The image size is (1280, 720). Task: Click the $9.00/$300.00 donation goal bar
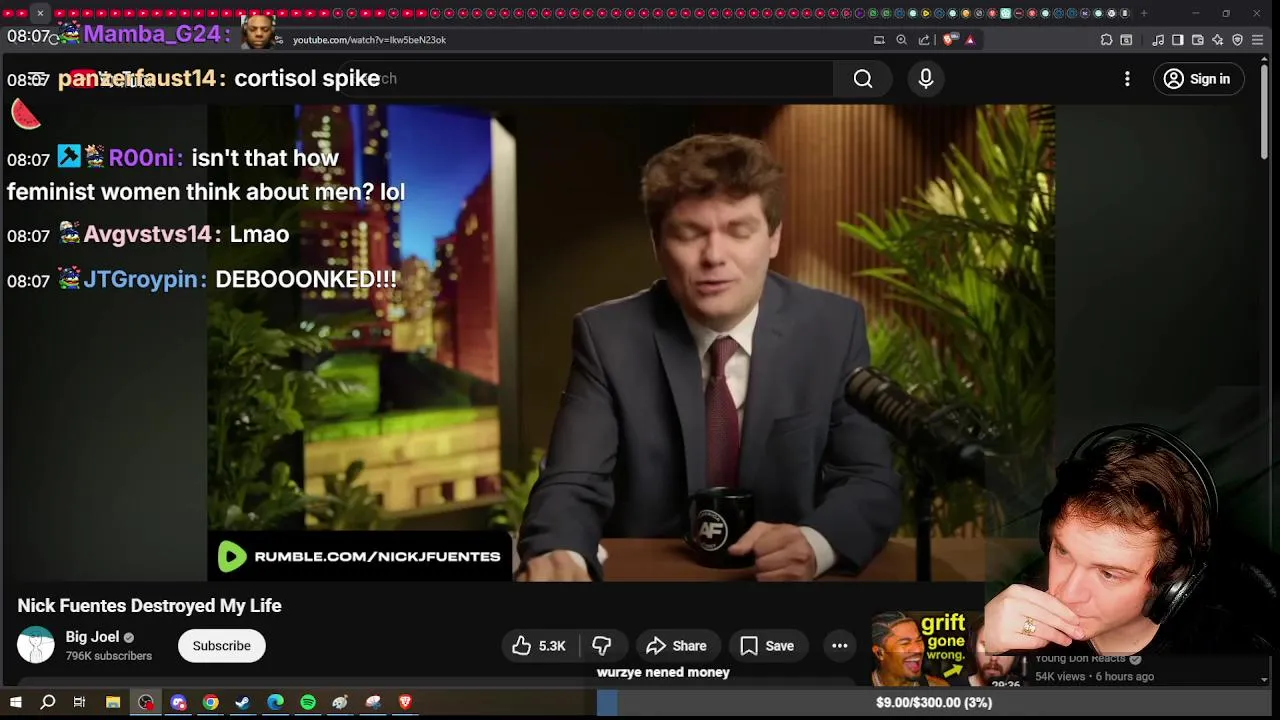(x=933, y=703)
